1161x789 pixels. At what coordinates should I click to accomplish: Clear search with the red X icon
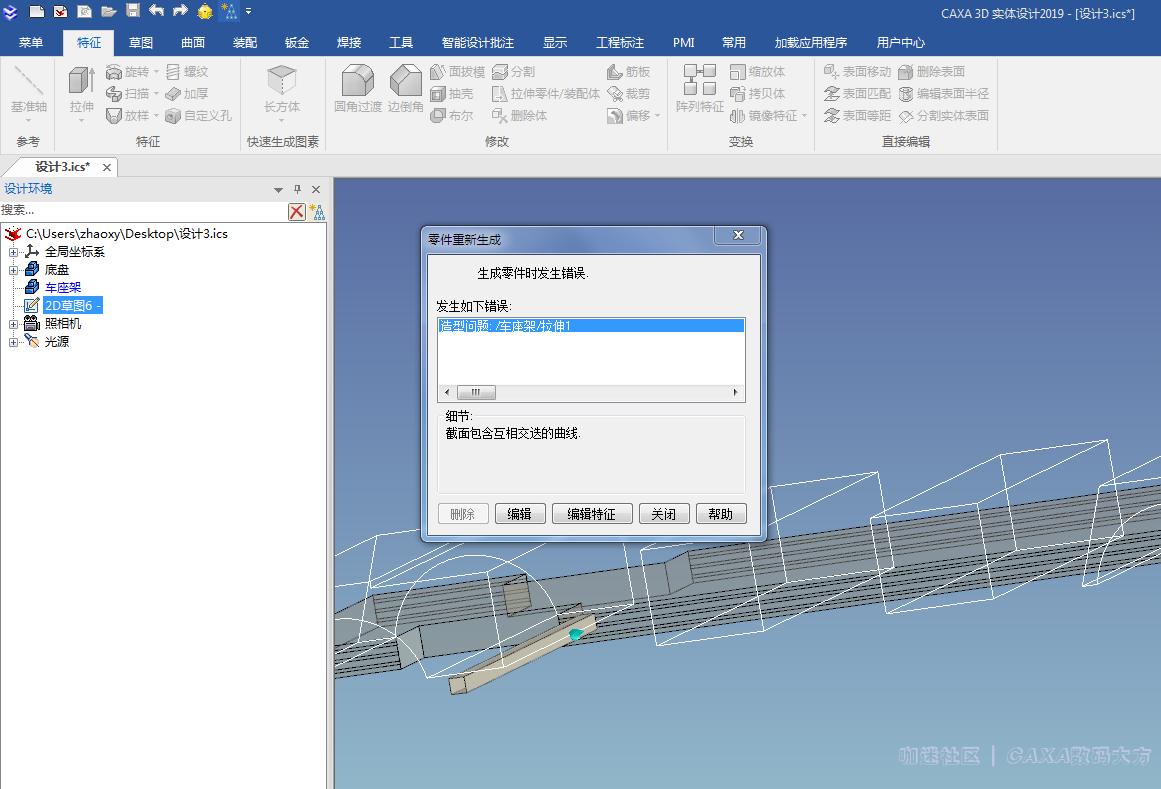[296, 212]
